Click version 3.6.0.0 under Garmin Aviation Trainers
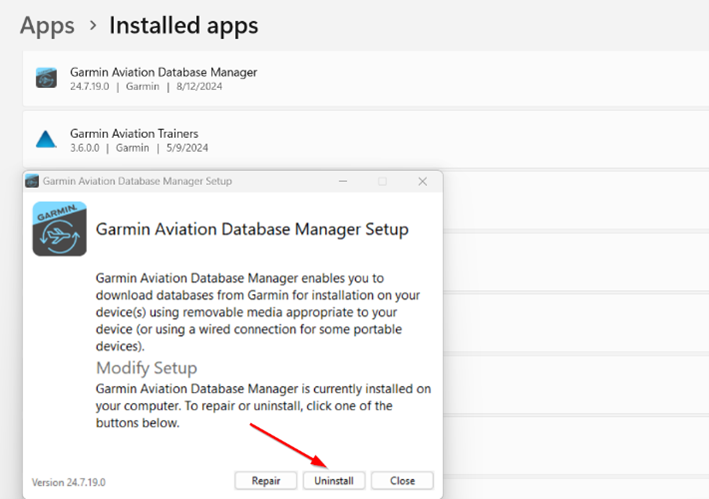This screenshot has width=709, height=499. (85, 148)
